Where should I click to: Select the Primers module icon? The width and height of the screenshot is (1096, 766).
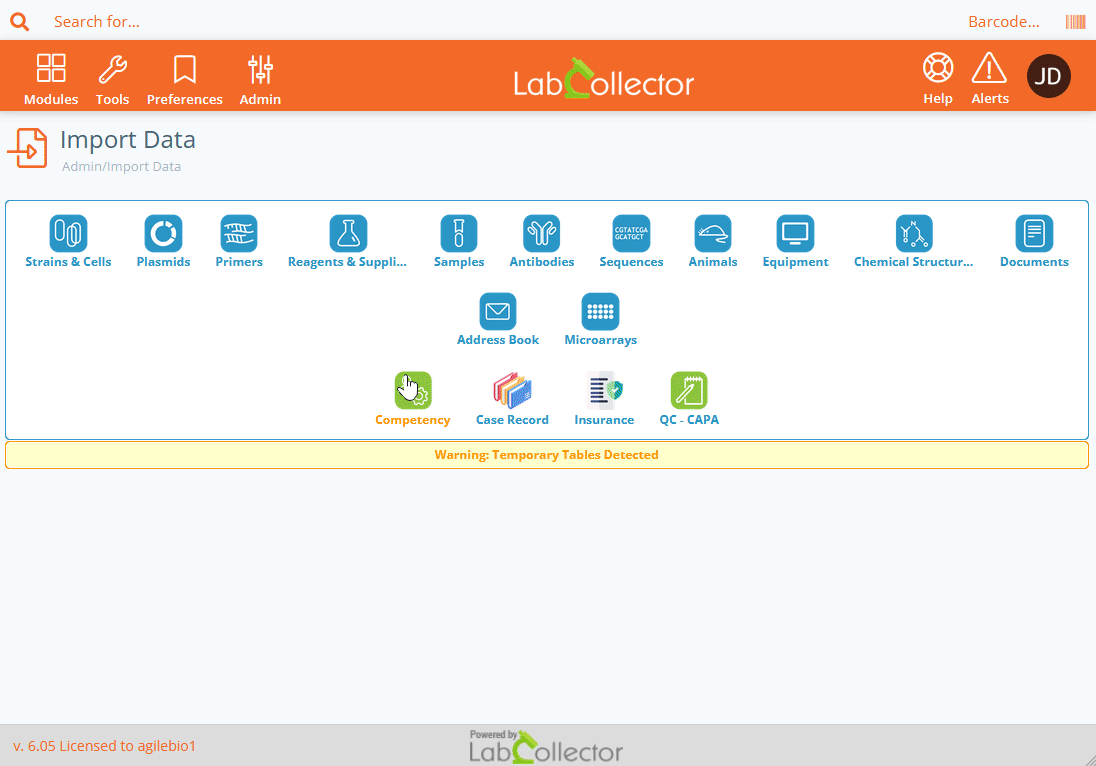[239, 233]
